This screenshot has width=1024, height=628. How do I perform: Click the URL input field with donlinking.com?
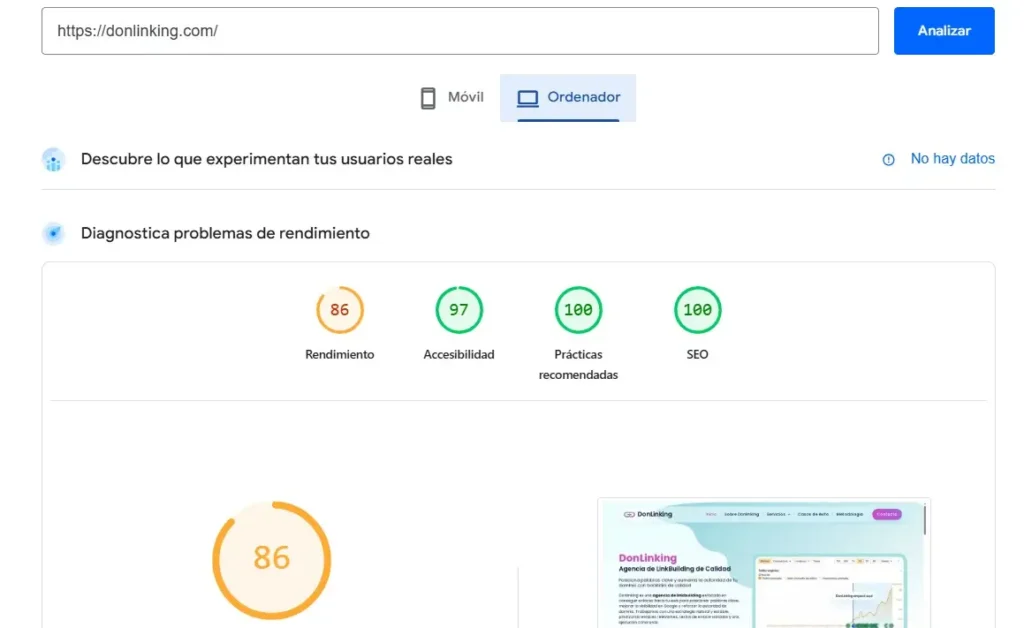point(460,31)
